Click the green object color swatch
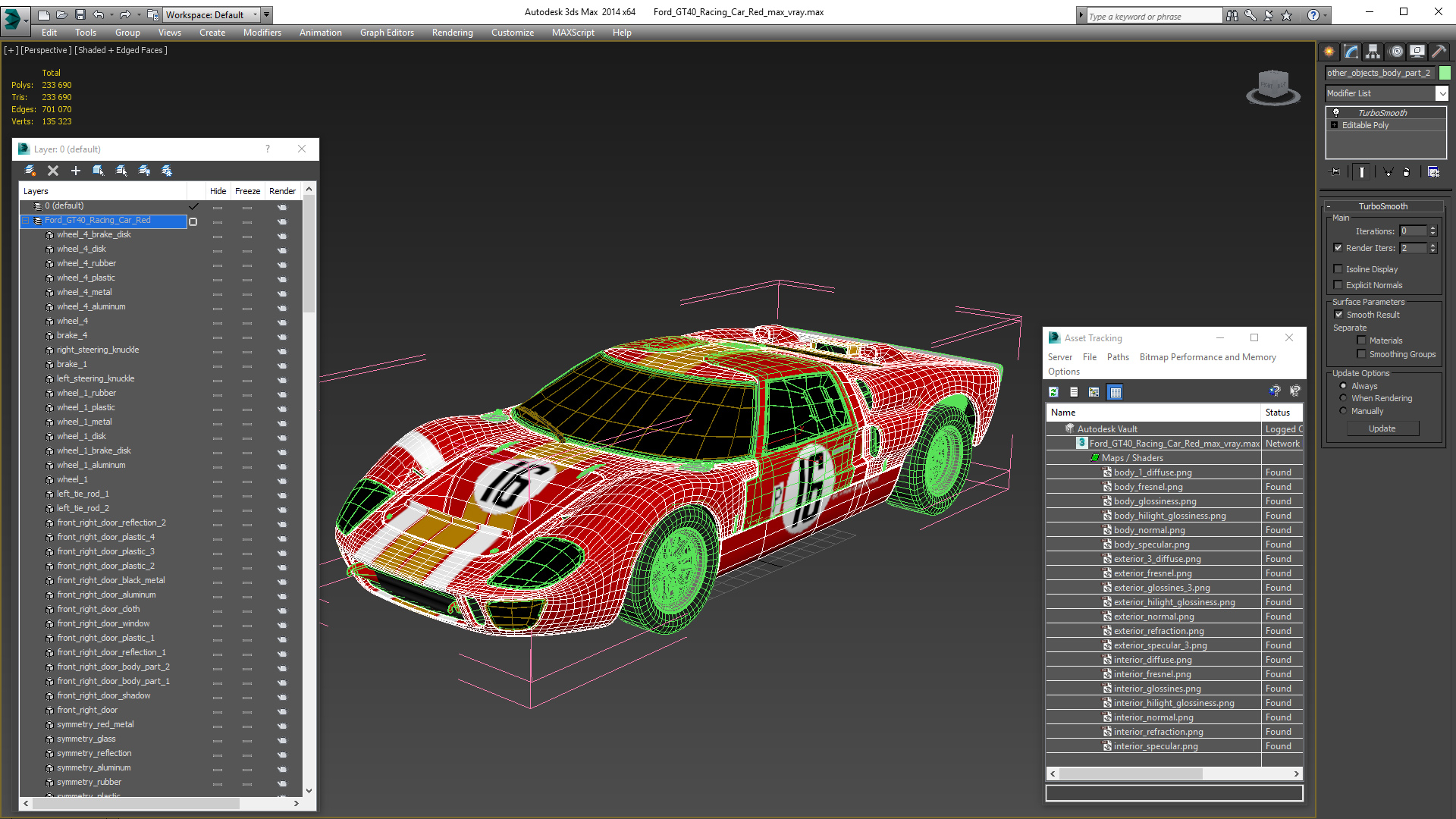This screenshot has width=1456, height=819. tap(1445, 73)
